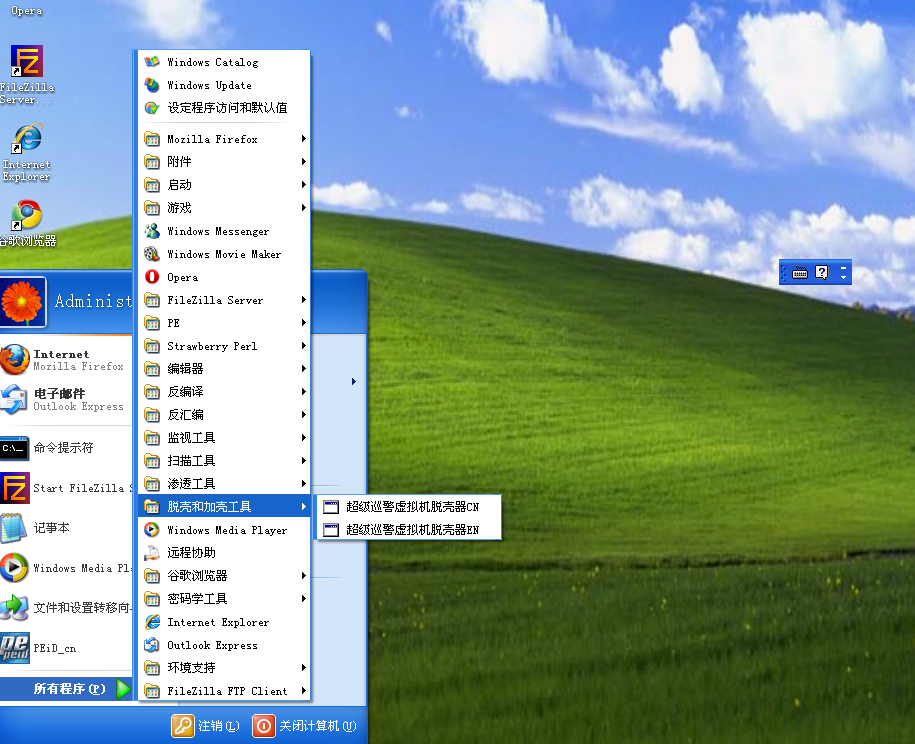Open language bar options dropdown arrow
This screenshot has height=744, width=915.
pos(843,277)
